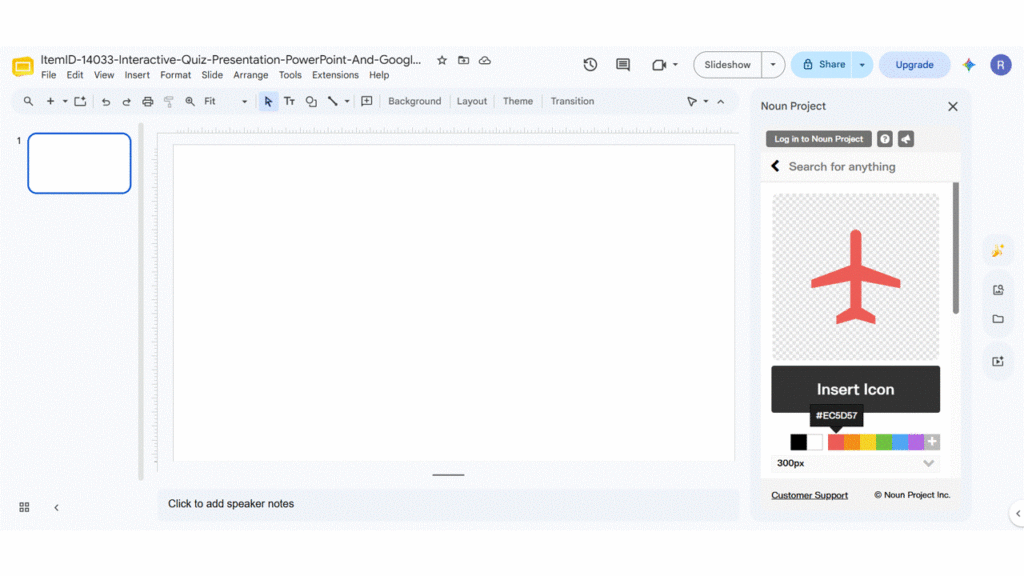The image size is (1024, 576).
Task: Add a custom color plus swatch
Action: click(x=932, y=442)
